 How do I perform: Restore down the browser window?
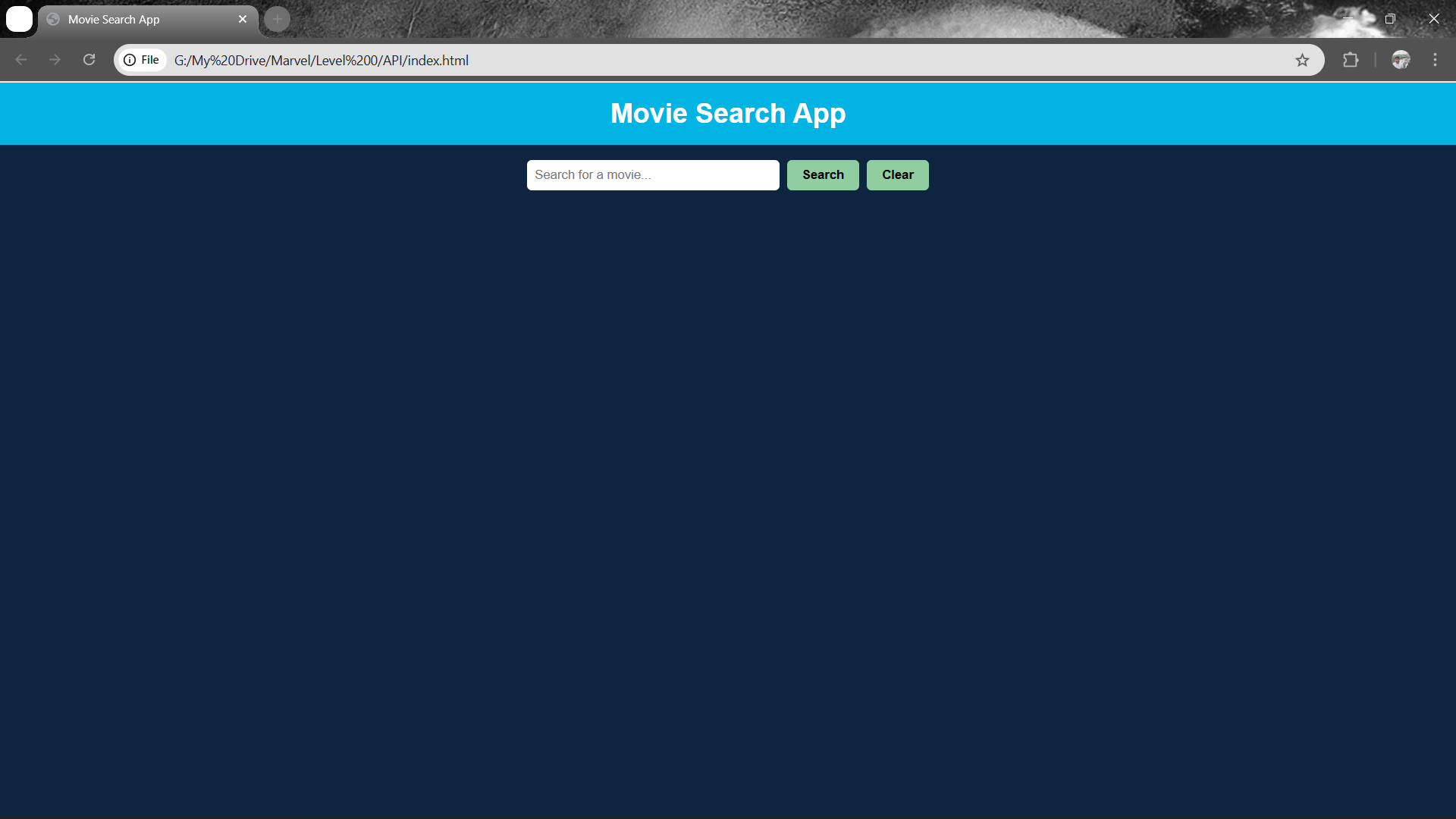coord(1390,18)
